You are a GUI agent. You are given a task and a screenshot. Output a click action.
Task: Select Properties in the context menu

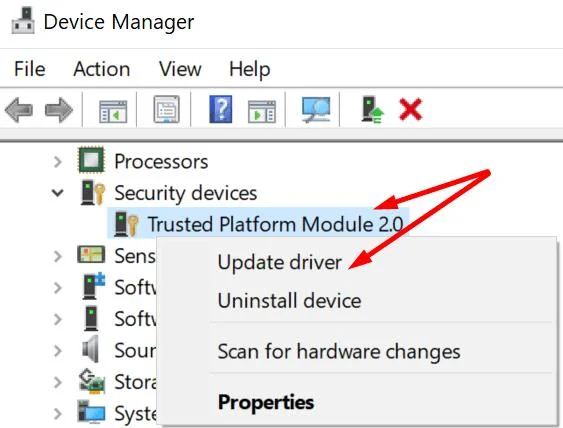(266, 402)
